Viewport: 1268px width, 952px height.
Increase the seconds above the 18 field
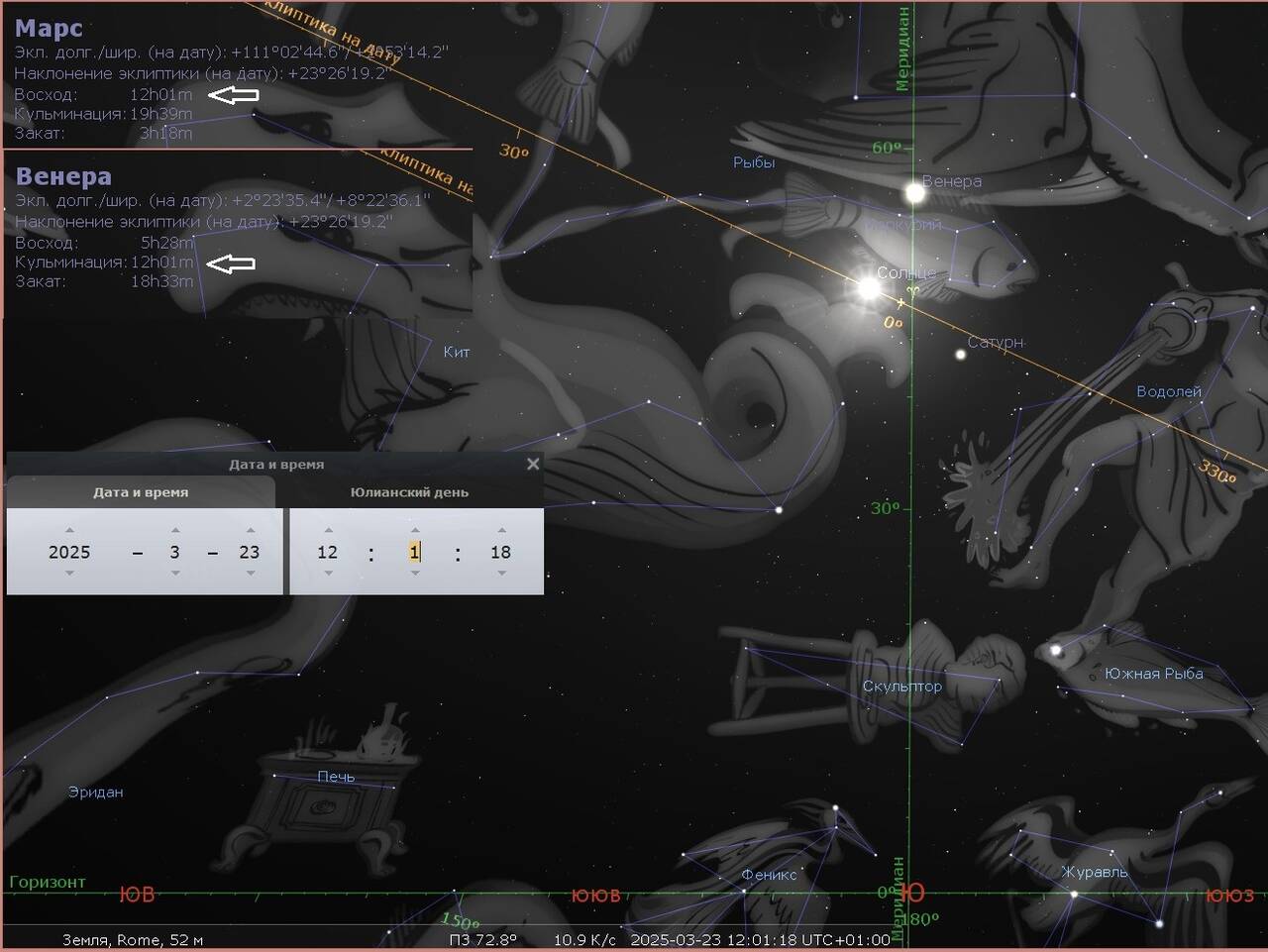tap(501, 530)
